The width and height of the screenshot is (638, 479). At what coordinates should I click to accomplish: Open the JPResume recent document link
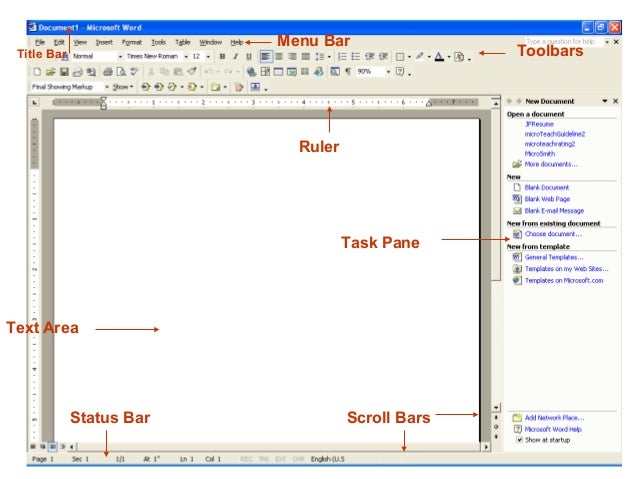point(539,124)
